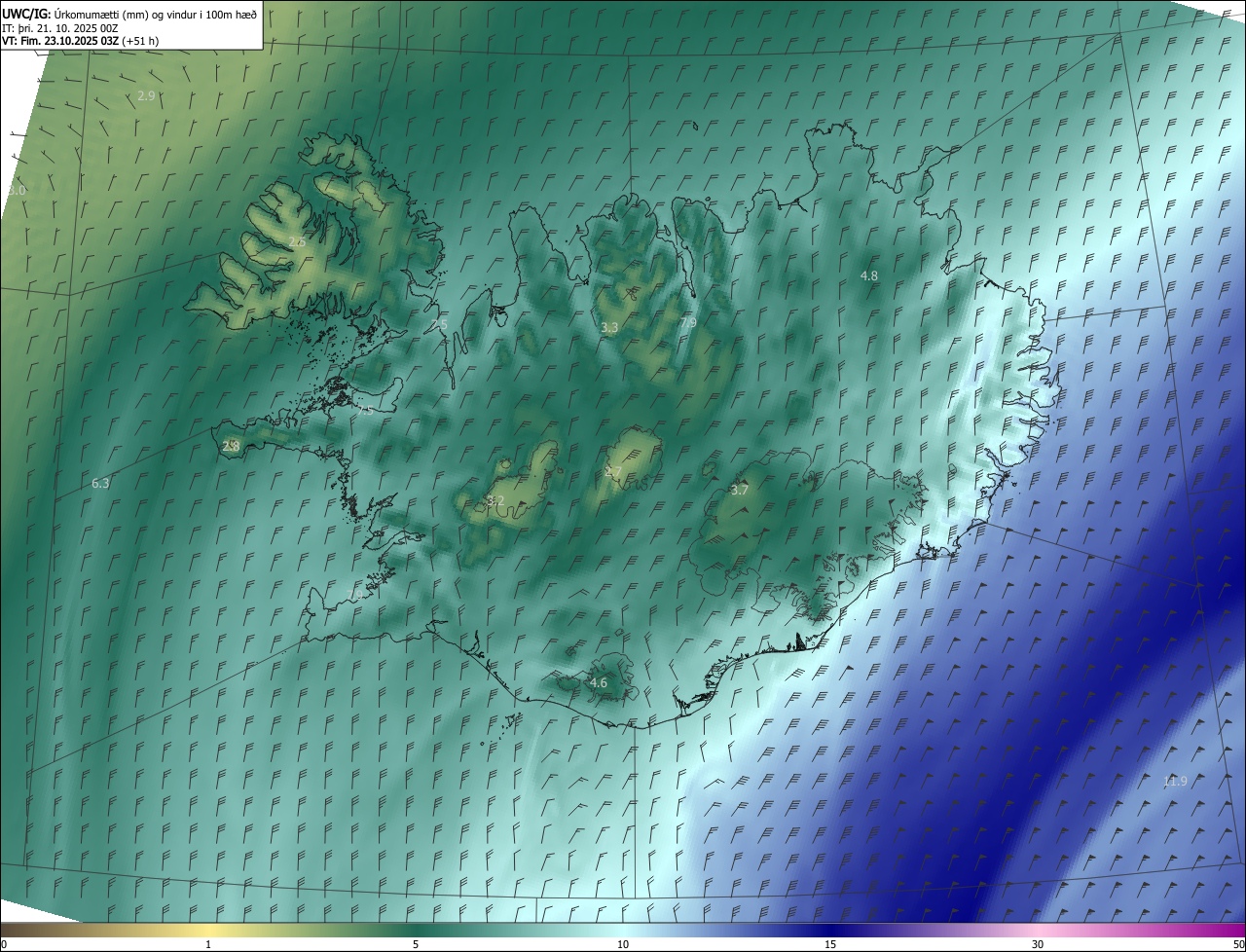Select the 'IT: þri. 21. 10. 2025 00Z' line

(x=60, y=27)
